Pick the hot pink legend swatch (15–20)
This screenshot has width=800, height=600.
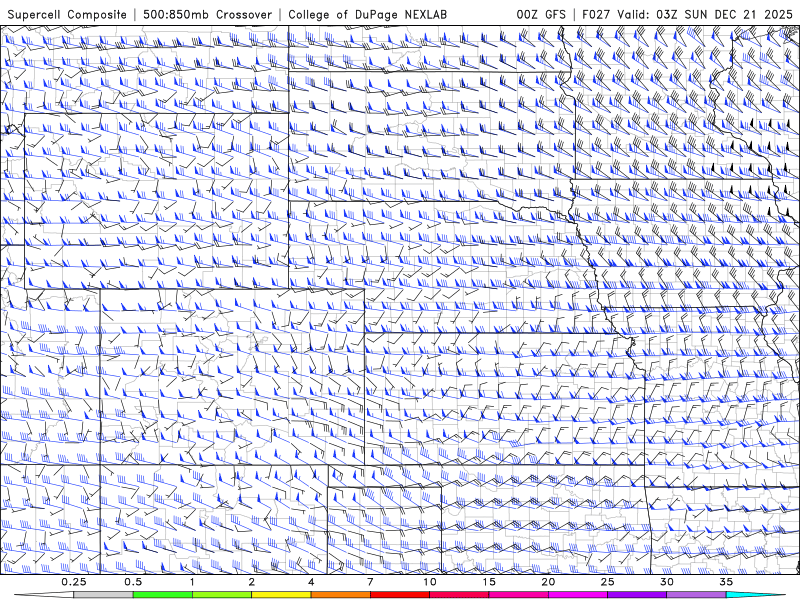click(518, 595)
